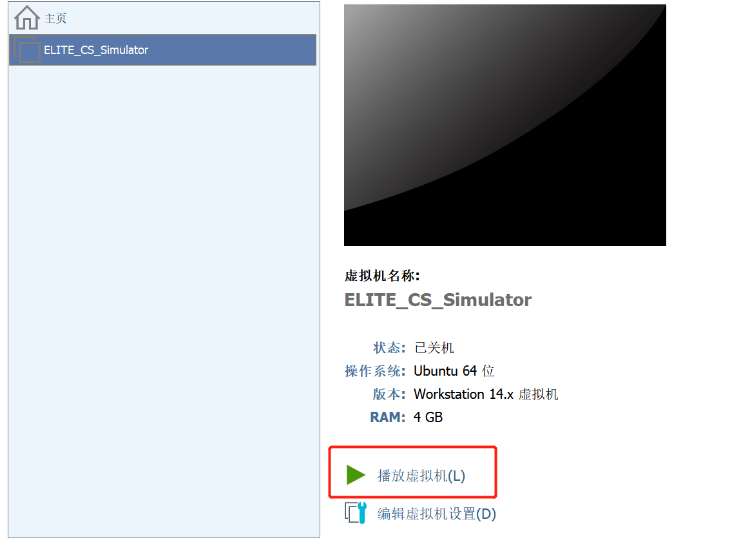741x556 pixels.
Task: Click the Workstation 14.x version value
Action: 486,394
